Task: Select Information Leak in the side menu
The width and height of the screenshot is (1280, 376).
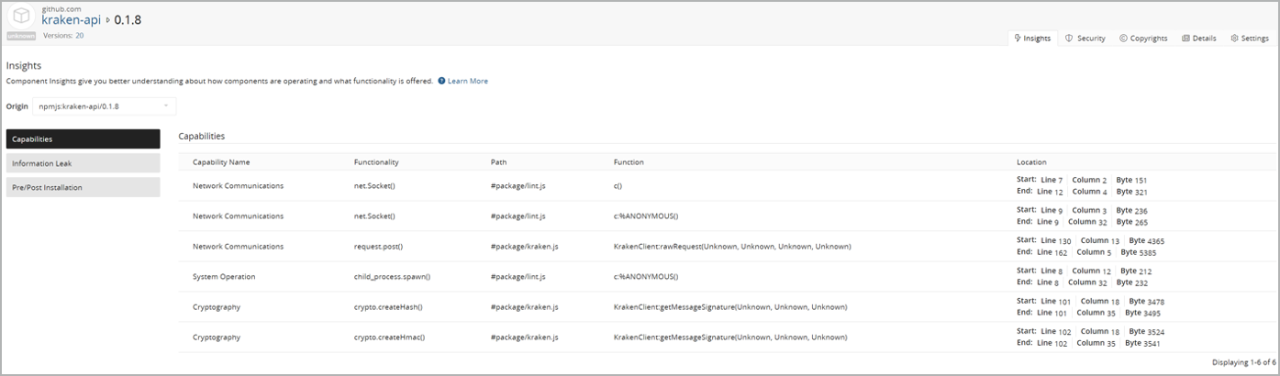Action: tap(83, 163)
